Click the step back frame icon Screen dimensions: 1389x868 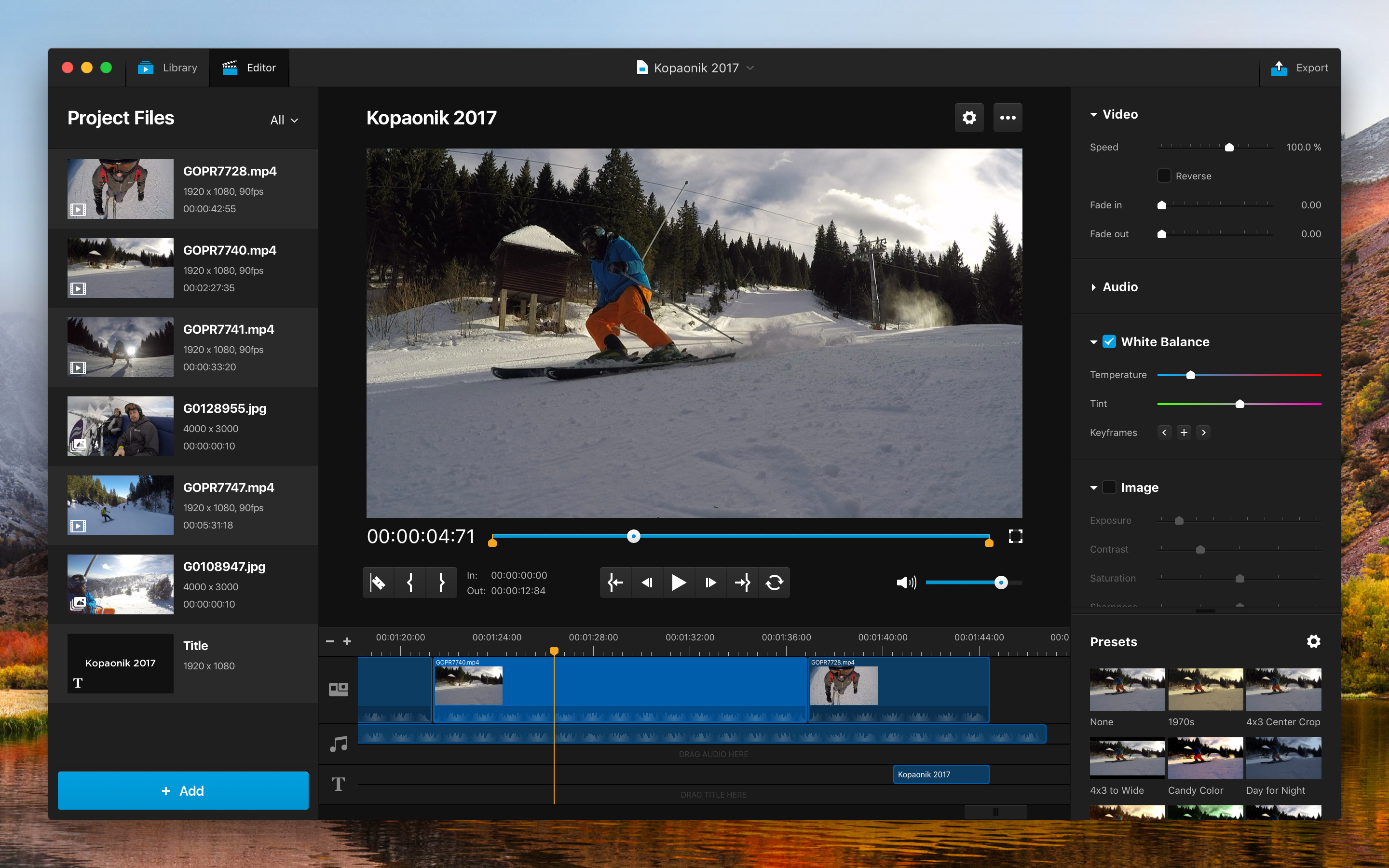[x=644, y=581]
